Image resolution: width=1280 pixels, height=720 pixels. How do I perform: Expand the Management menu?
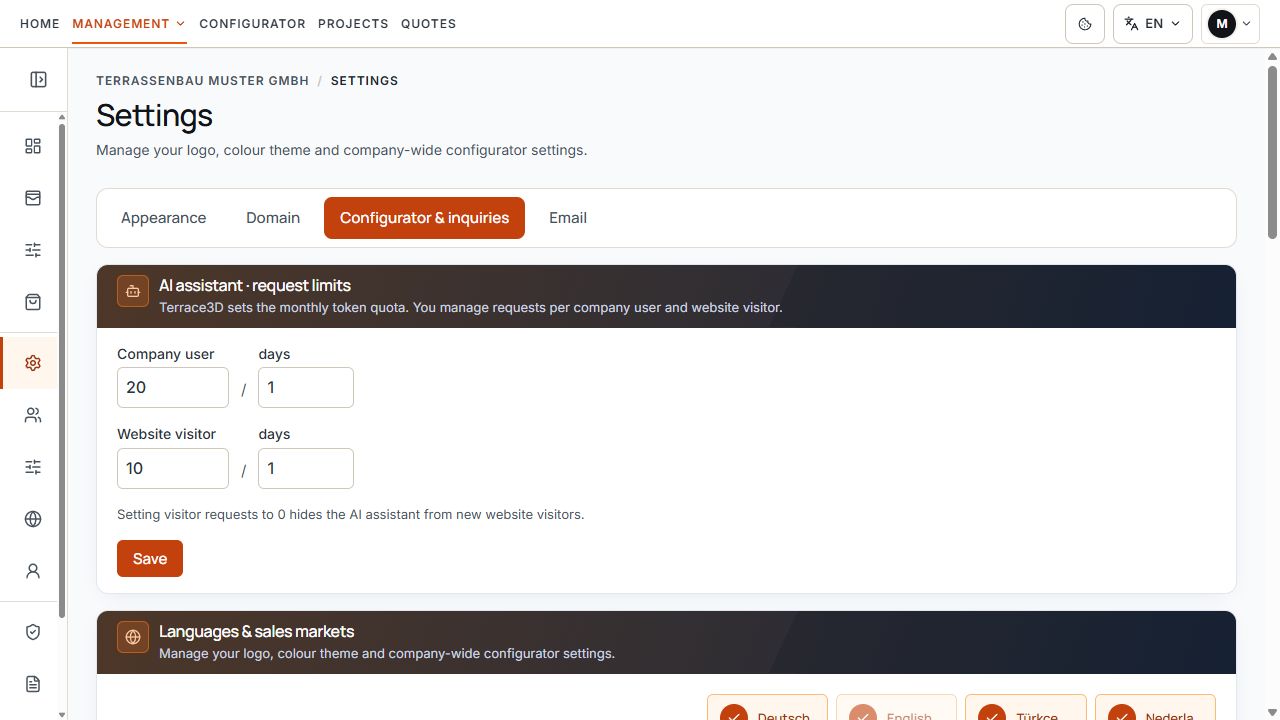click(129, 24)
